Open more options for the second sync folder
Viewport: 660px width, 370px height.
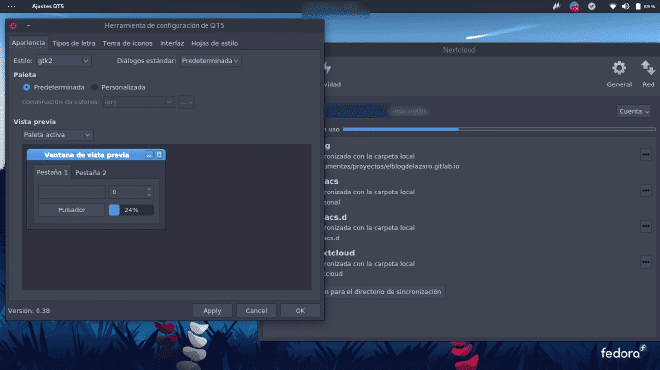coord(646,190)
